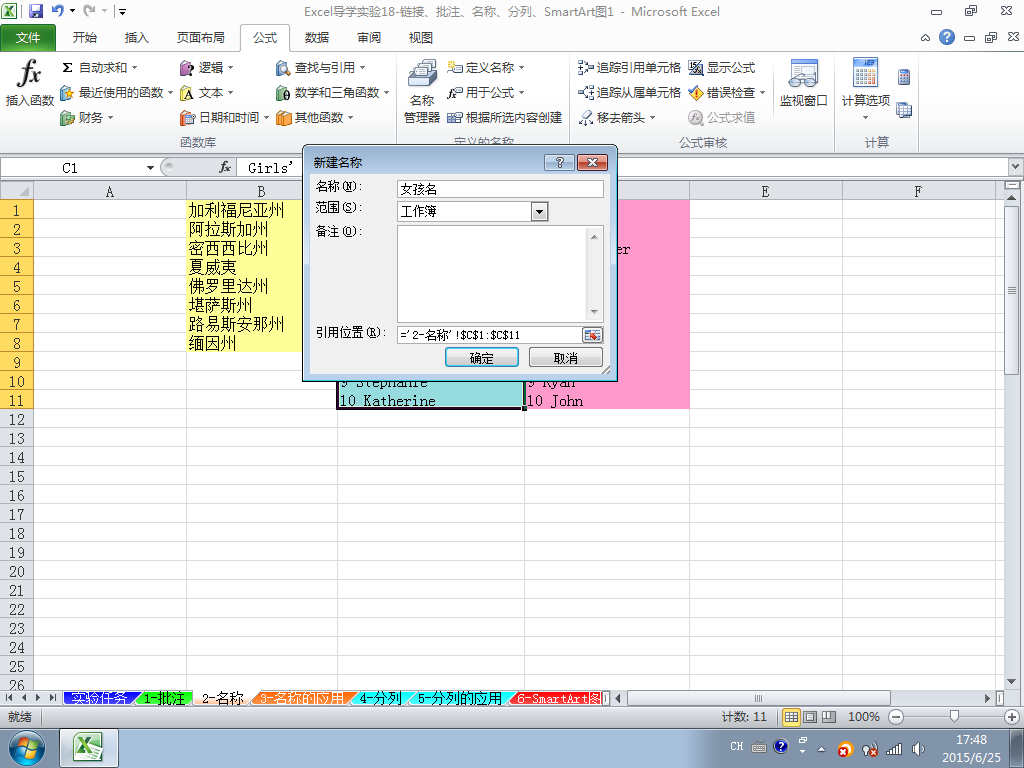Screen dimensions: 1024x768
Task: Click Trace Dependents (追踪从属单元格)
Action: [629, 93]
